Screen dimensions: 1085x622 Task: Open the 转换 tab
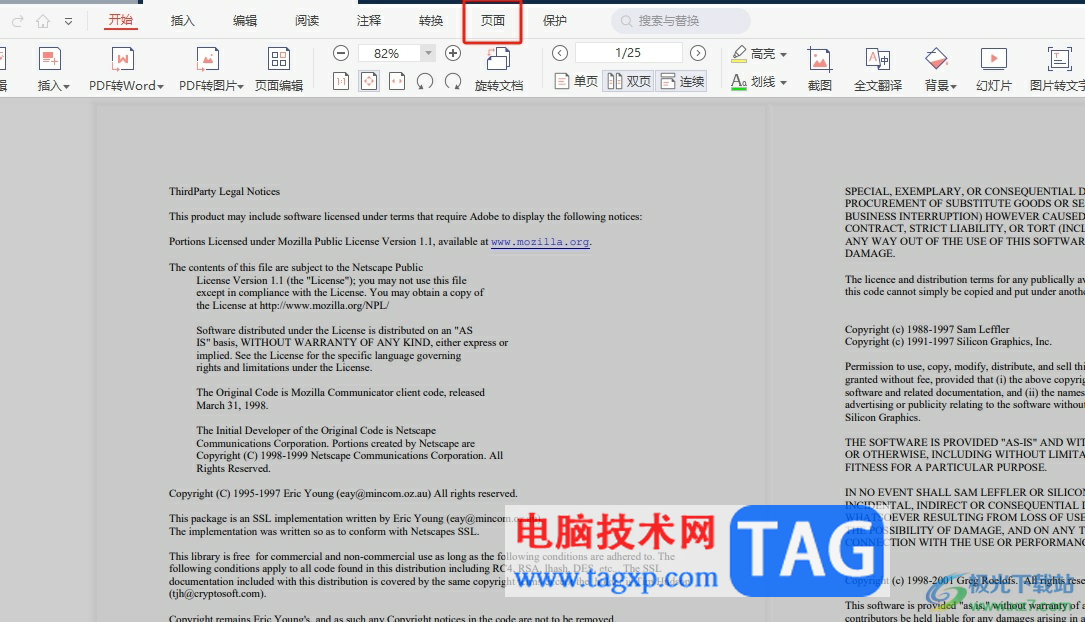tap(430, 21)
